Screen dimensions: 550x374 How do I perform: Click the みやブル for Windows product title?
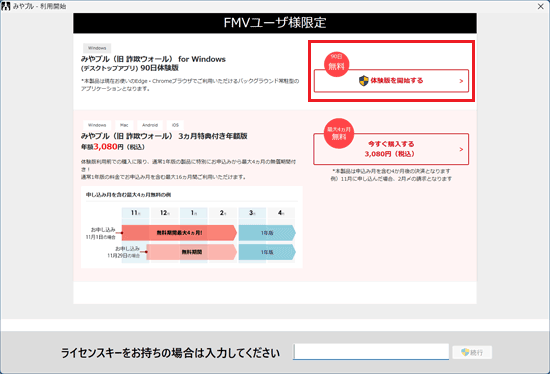(x=153, y=63)
